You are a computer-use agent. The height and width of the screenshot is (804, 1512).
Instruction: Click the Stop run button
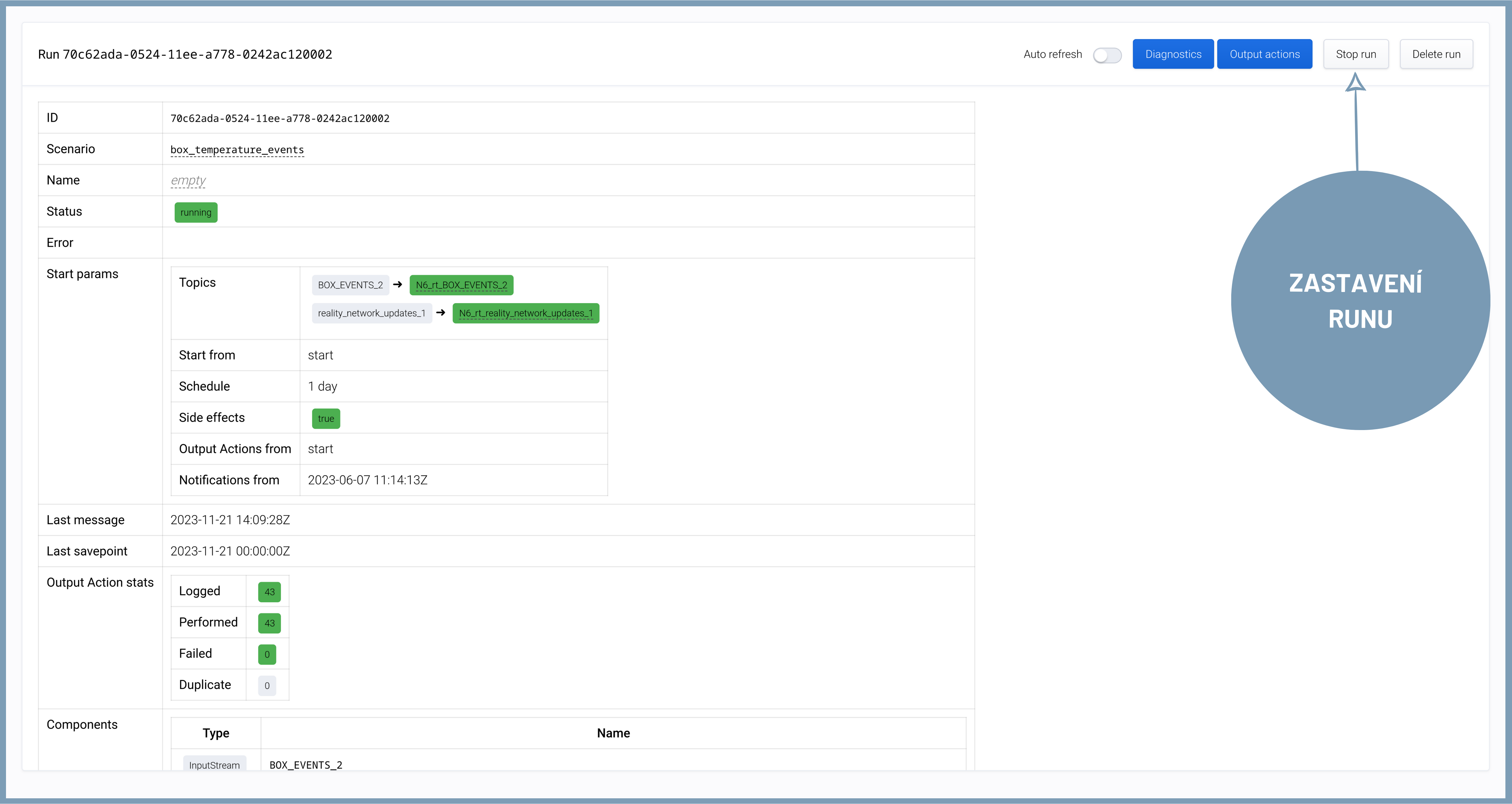click(x=1355, y=54)
